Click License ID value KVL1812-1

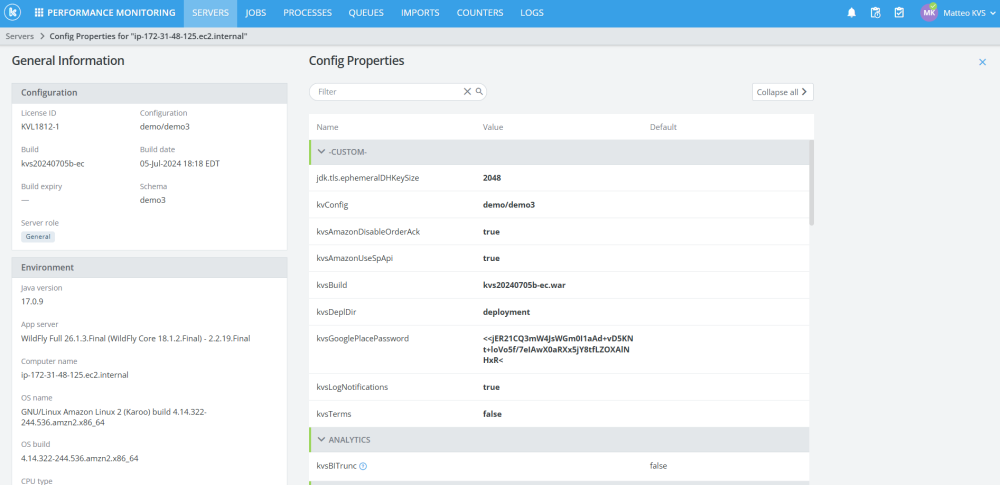click(x=40, y=126)
